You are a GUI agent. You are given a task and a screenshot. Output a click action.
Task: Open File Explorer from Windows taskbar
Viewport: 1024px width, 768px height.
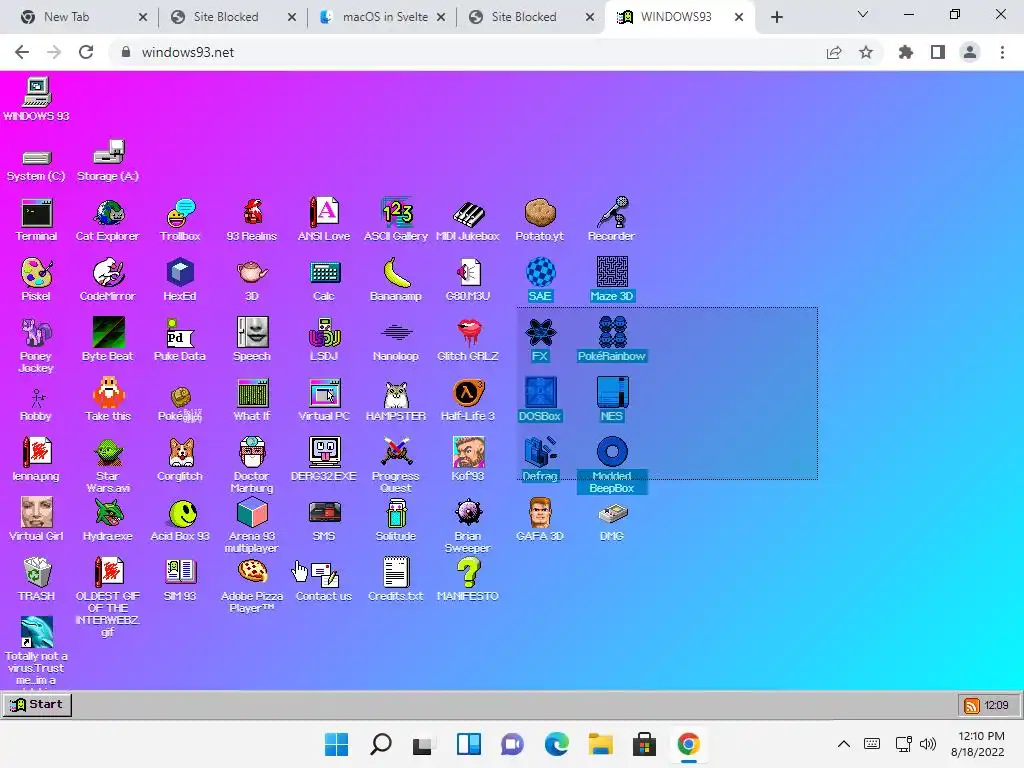(x=600, y=744)
